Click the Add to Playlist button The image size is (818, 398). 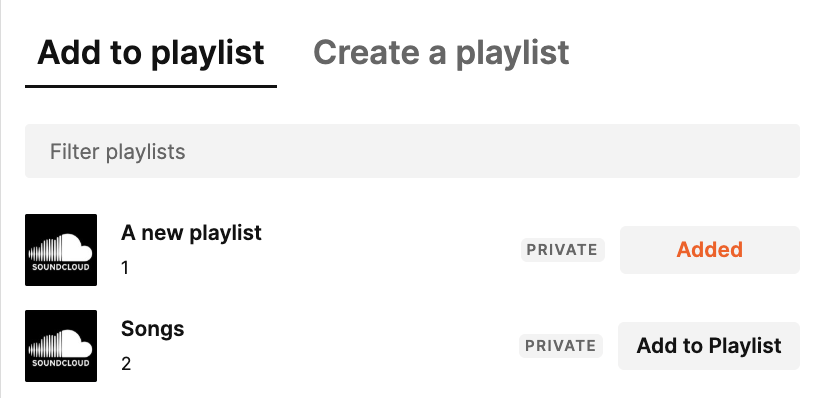point(709,346)
